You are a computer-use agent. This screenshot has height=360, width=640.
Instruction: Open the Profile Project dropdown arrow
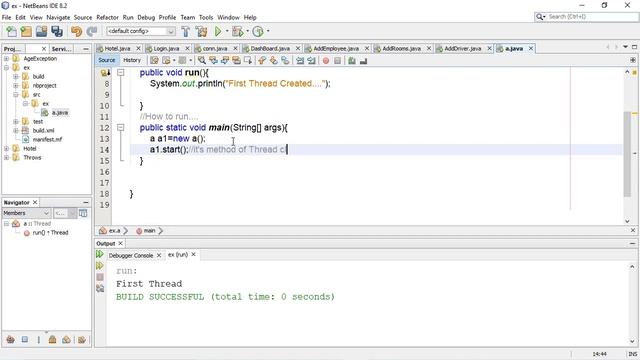[x=268, y=31]
